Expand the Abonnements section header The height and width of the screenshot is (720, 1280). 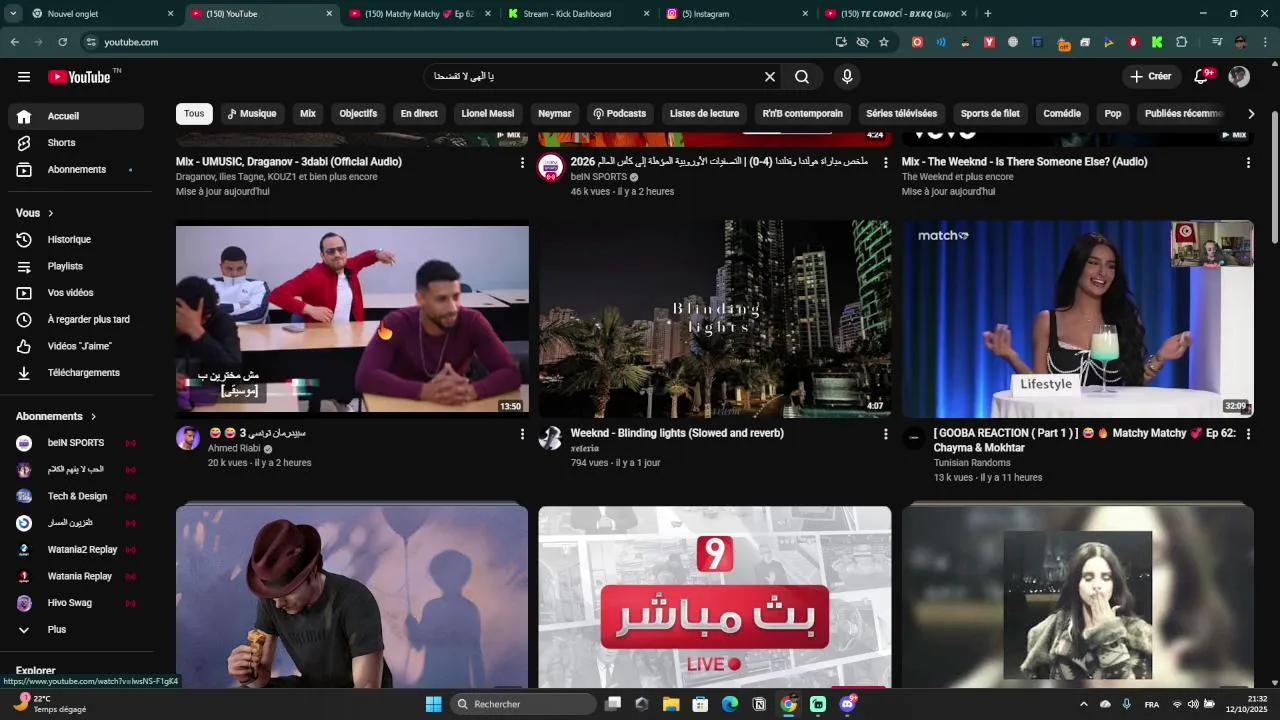coord(56,417)
